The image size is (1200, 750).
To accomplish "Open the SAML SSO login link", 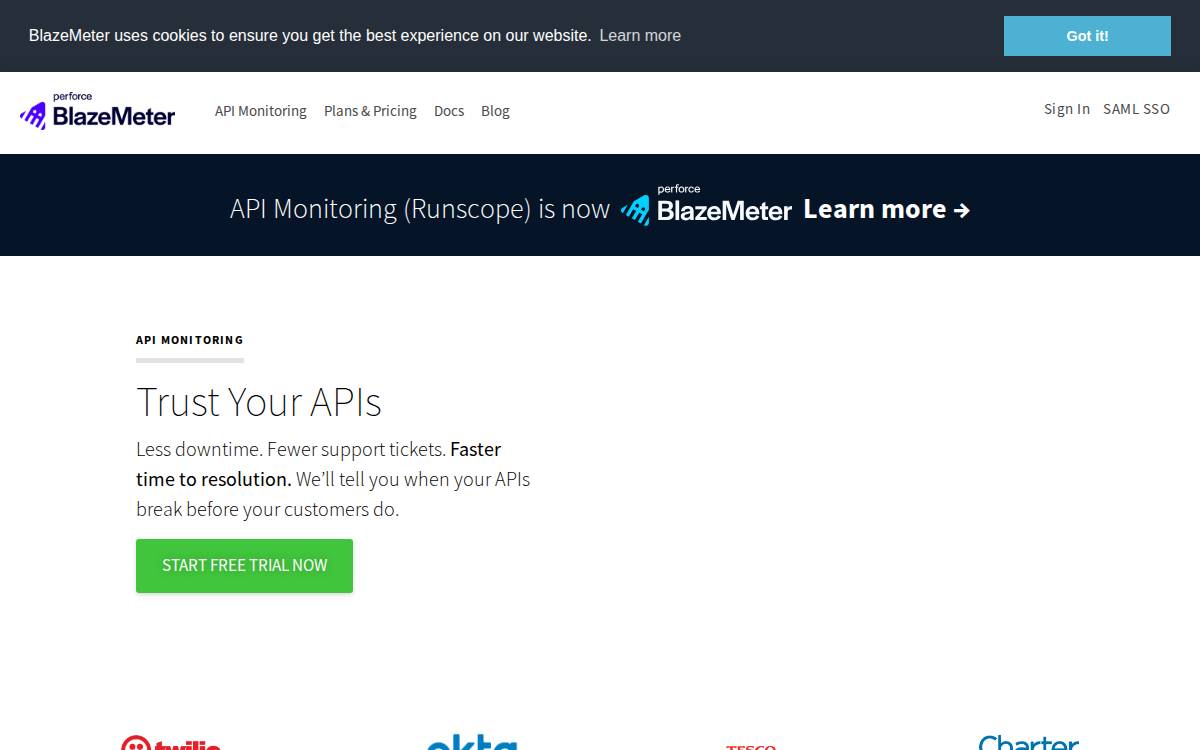I will [x=1136, y=109].
